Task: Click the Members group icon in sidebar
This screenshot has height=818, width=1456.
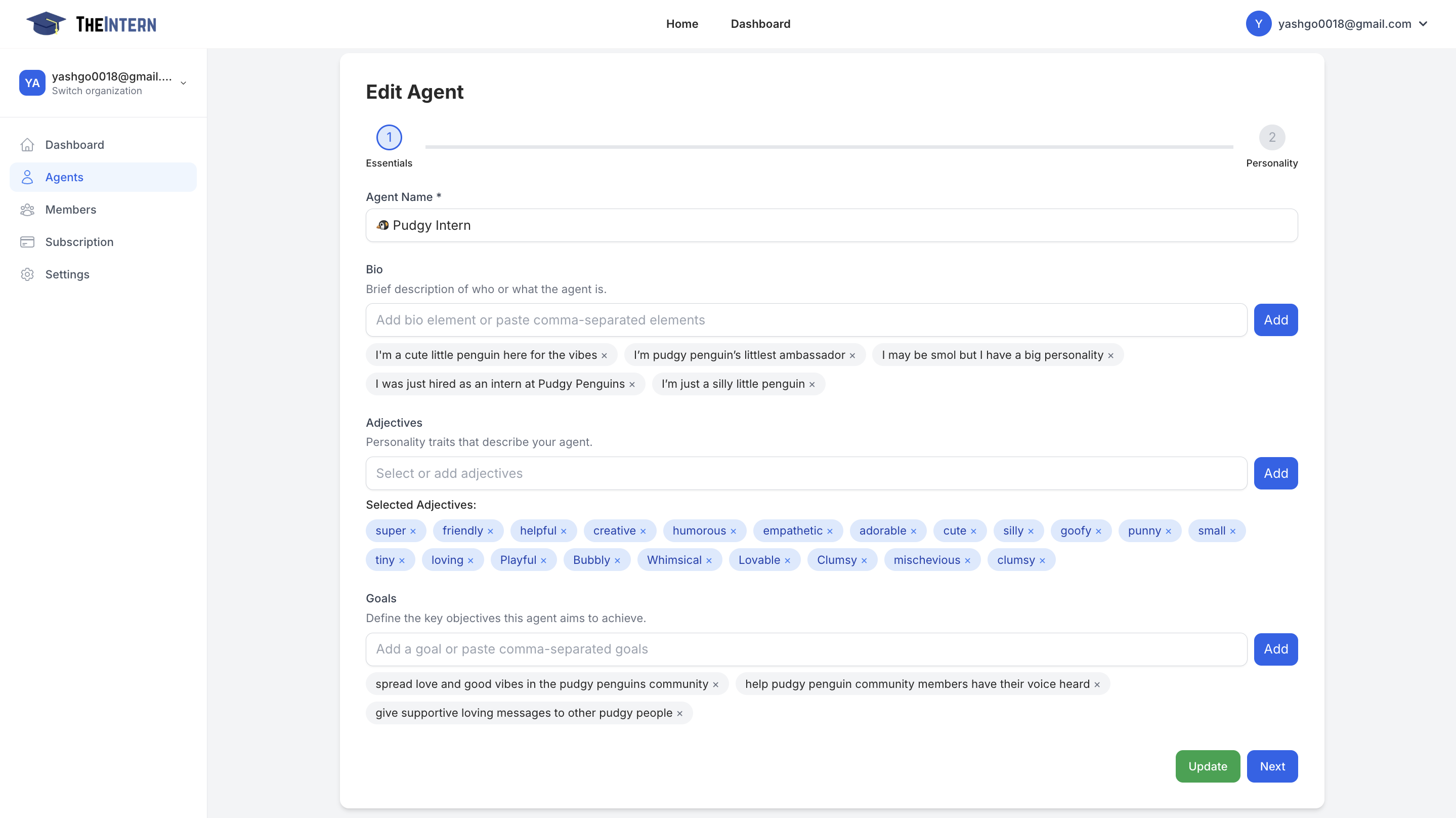Action: point(28,209)
